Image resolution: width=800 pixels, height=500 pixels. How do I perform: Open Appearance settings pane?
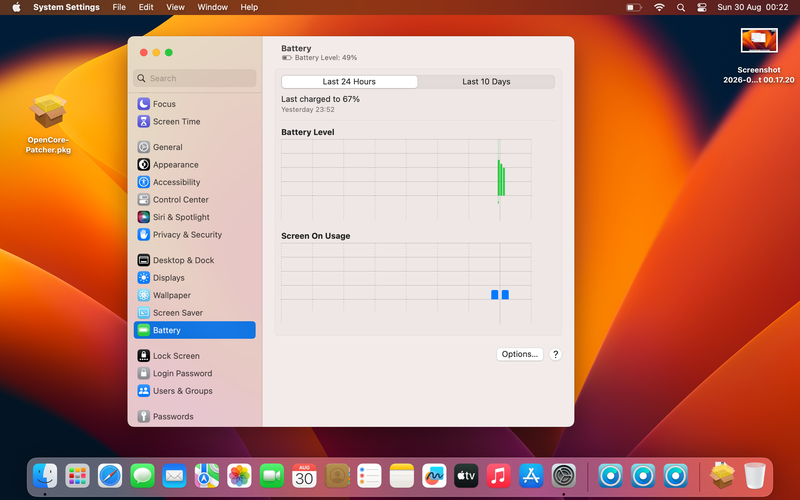pos(194,165)
